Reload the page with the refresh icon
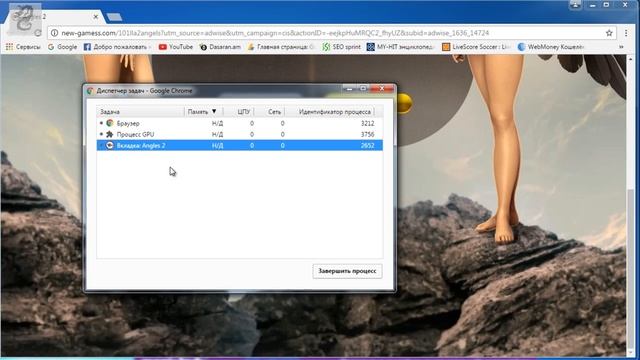 point(38,33)
